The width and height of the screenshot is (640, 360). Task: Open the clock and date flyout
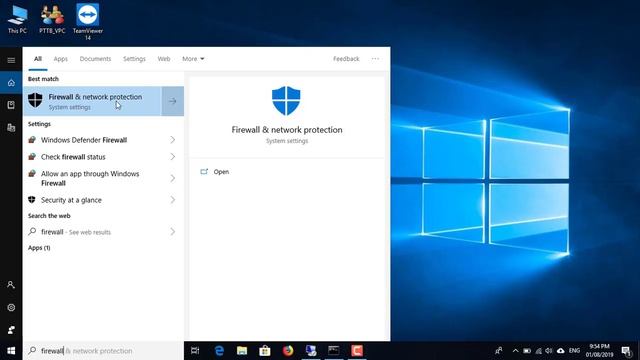(x=600, y=351)
